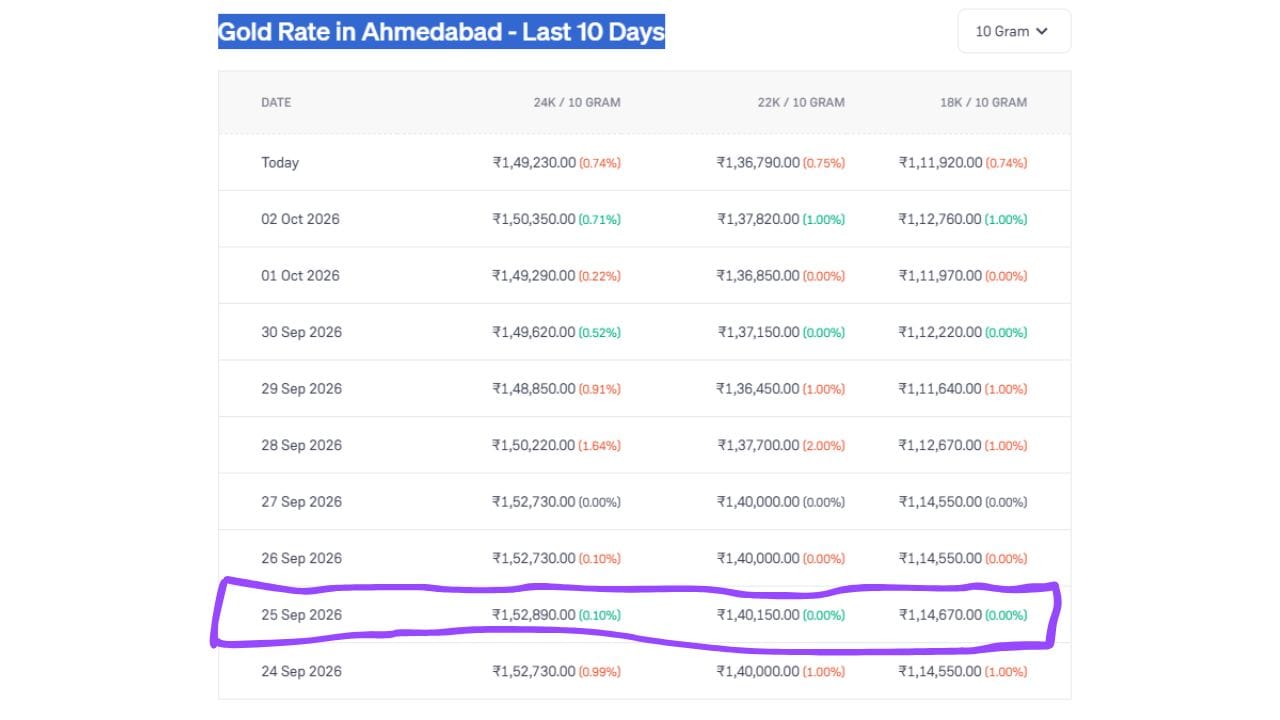The image size is (1280, 720).
Task: Click the 24K price ₹1,48,850.00
Action: (x=534, y=389)
